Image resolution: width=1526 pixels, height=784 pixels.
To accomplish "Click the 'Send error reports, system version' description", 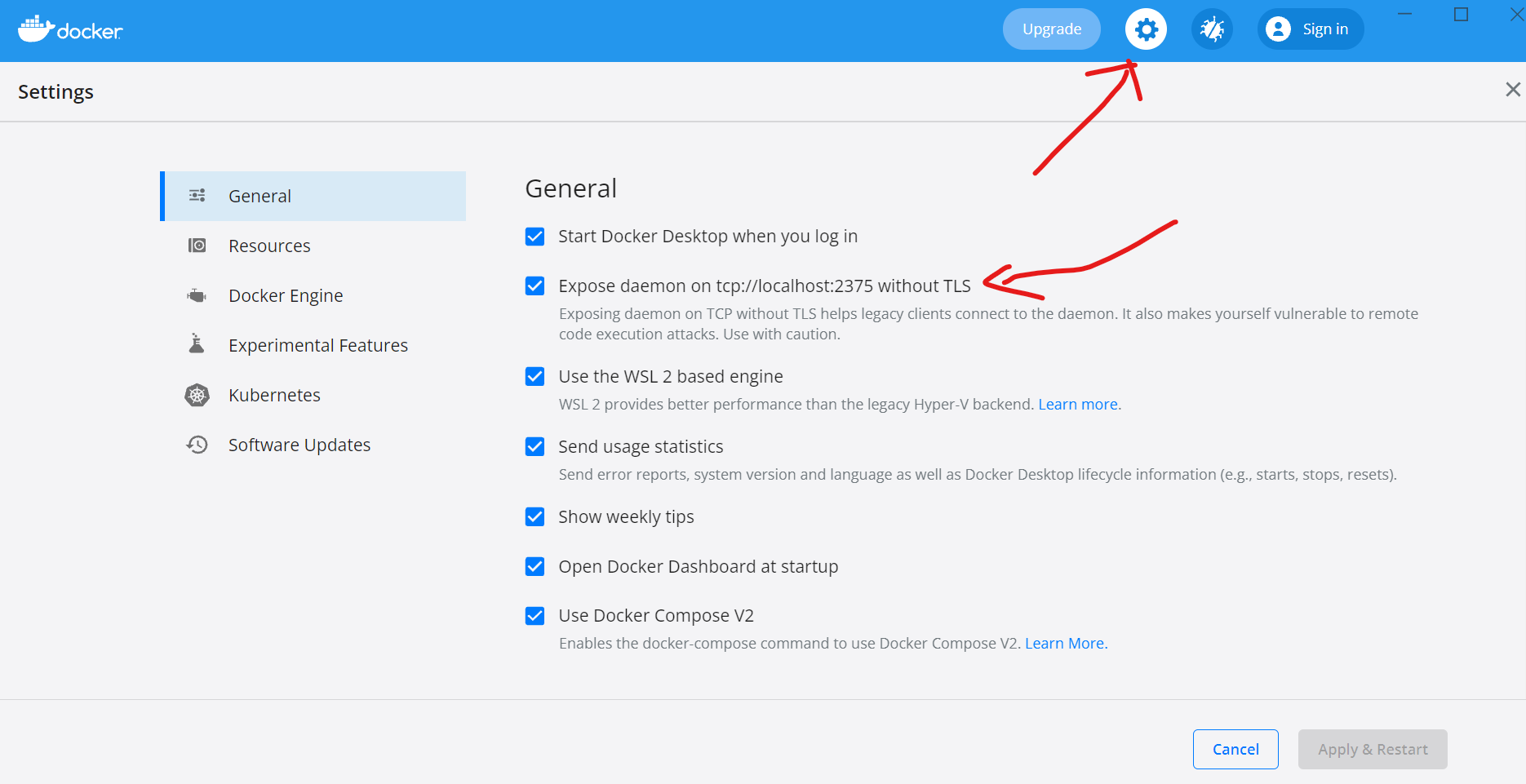I will 978,475.
